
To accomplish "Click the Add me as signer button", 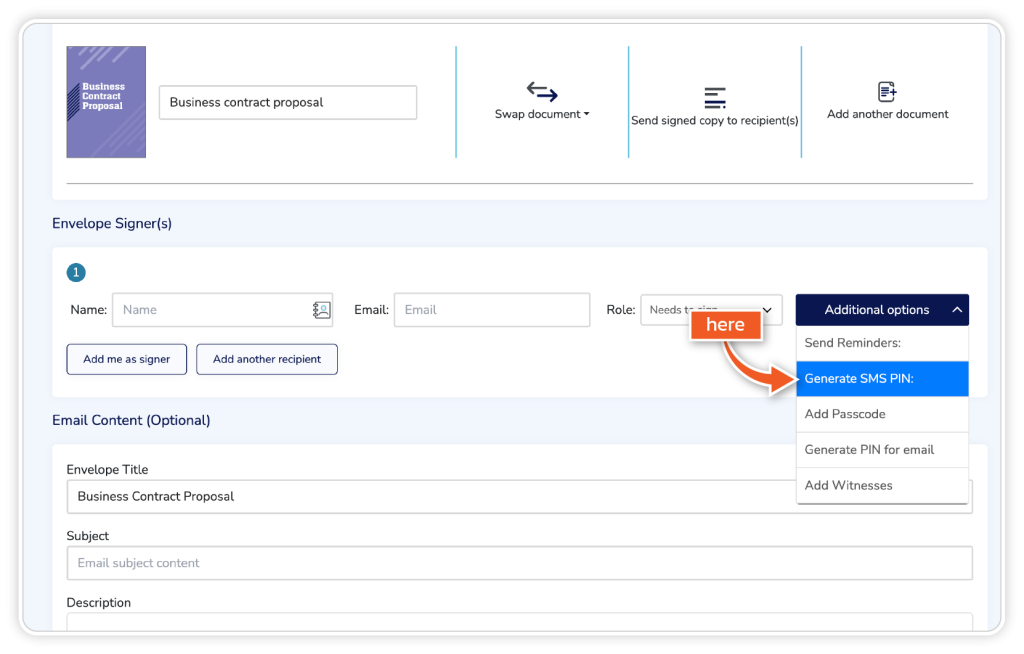I will coord(127,359).
